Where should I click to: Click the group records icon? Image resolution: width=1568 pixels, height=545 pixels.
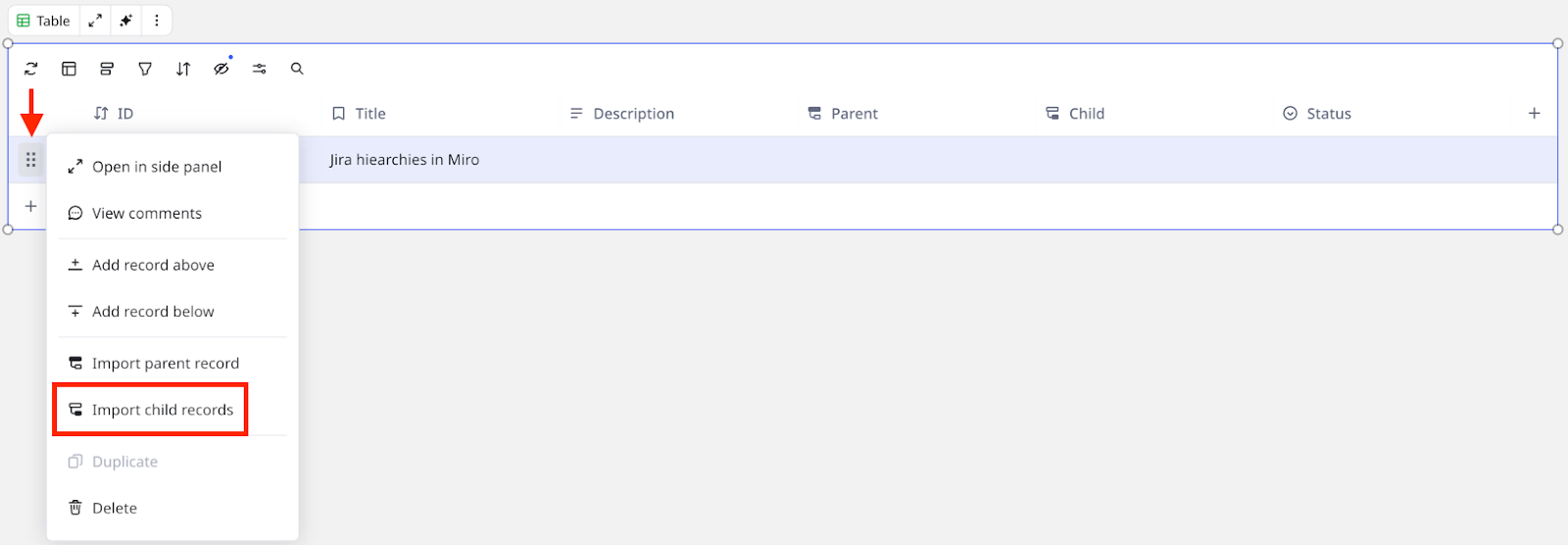click(x=107, y=69)
